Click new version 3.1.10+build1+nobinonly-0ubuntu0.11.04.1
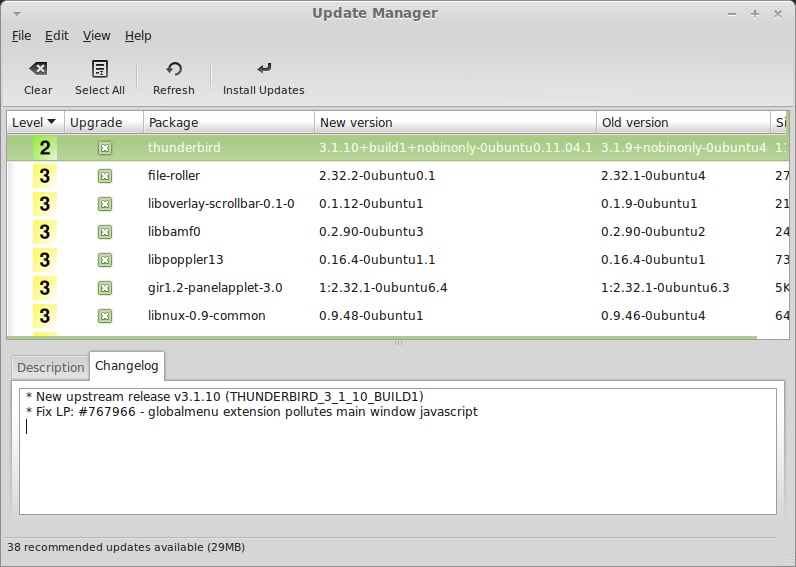This screenshot has width=796, height=567. pyautogui.click(x=455, y=148)
